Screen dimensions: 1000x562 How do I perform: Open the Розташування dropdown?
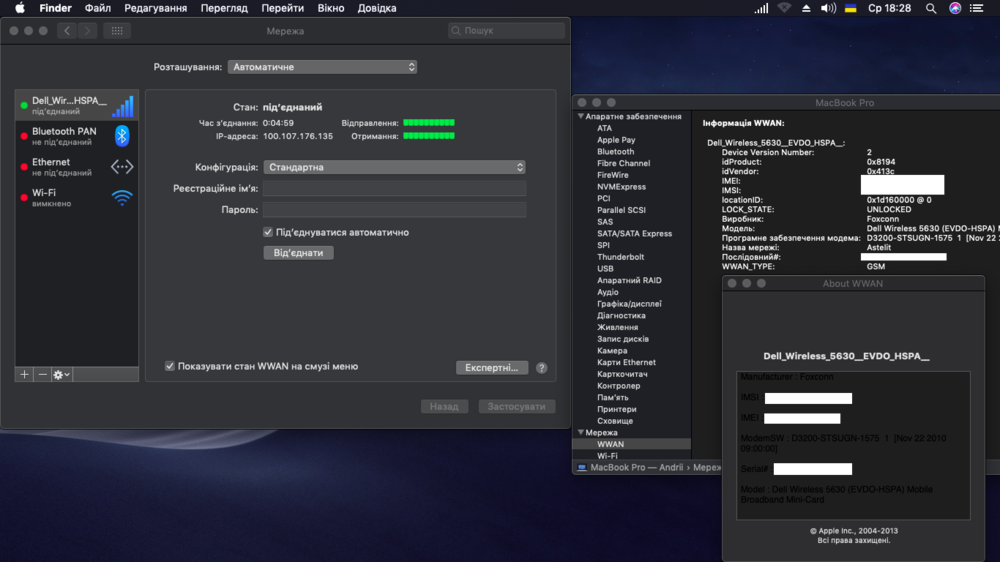pyautogui.click(x=322, y=67)
